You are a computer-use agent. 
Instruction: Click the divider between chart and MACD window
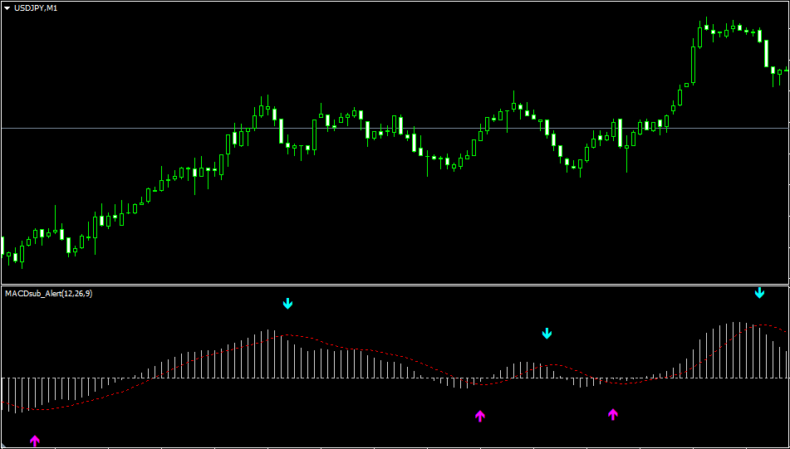click(395, 285)
